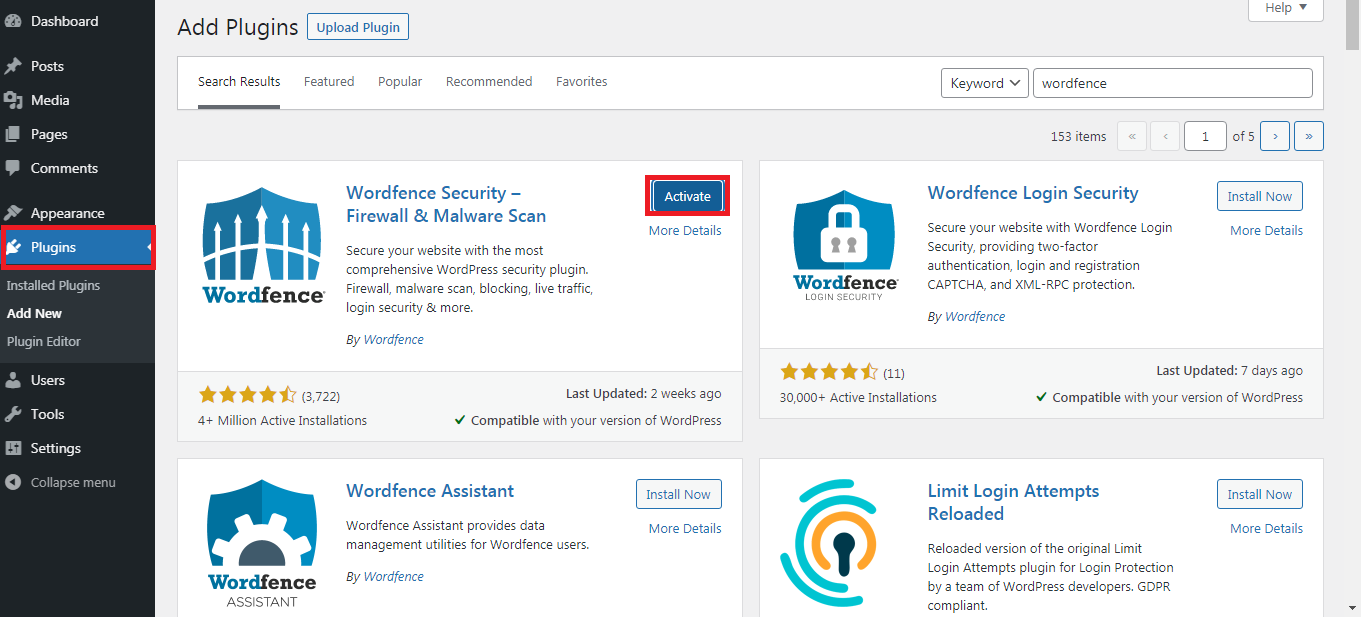Click the Wordfence Login Security star rating

tap(829, 372)
